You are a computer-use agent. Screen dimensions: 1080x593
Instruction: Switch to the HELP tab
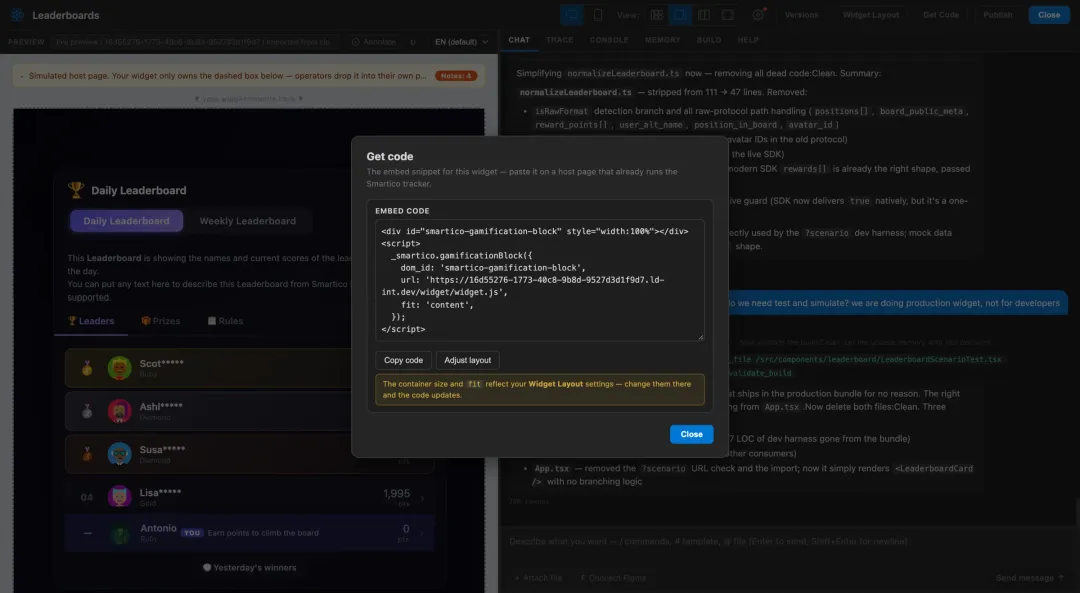(748, 40)
